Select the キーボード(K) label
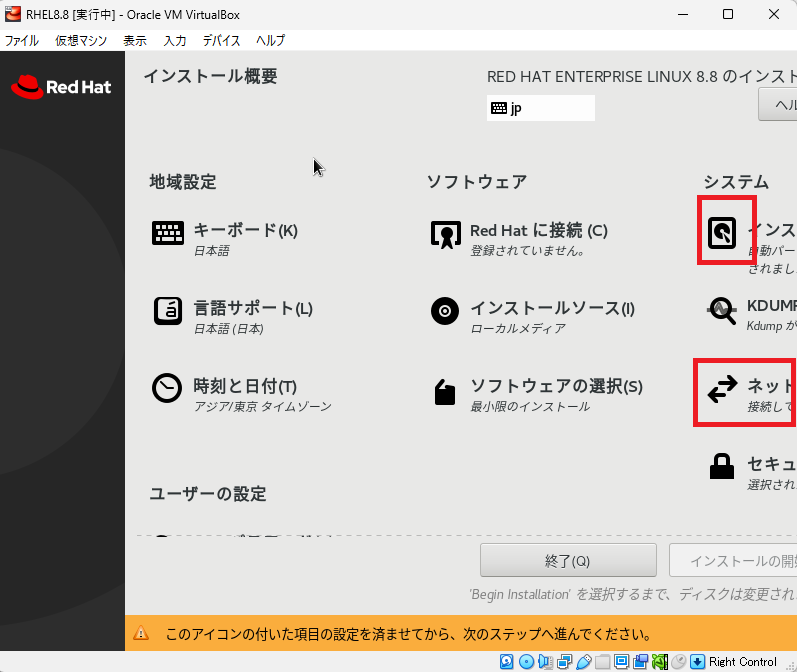 pyautogui.click(x=246, y=230)
